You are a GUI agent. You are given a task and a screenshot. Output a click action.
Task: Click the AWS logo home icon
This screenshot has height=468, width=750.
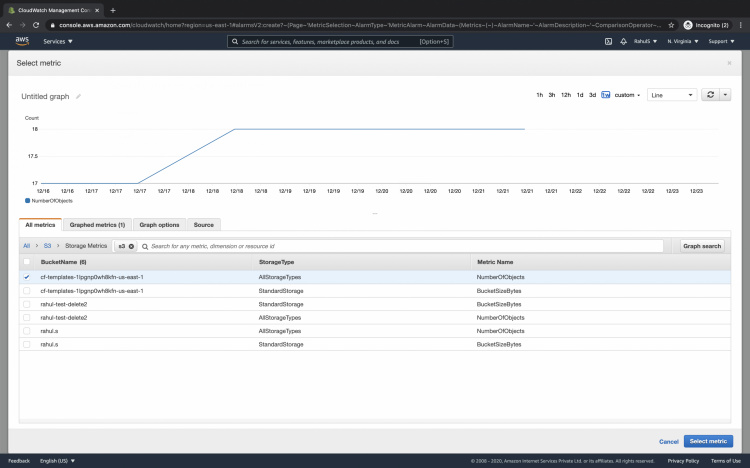[x=21, y=41]
